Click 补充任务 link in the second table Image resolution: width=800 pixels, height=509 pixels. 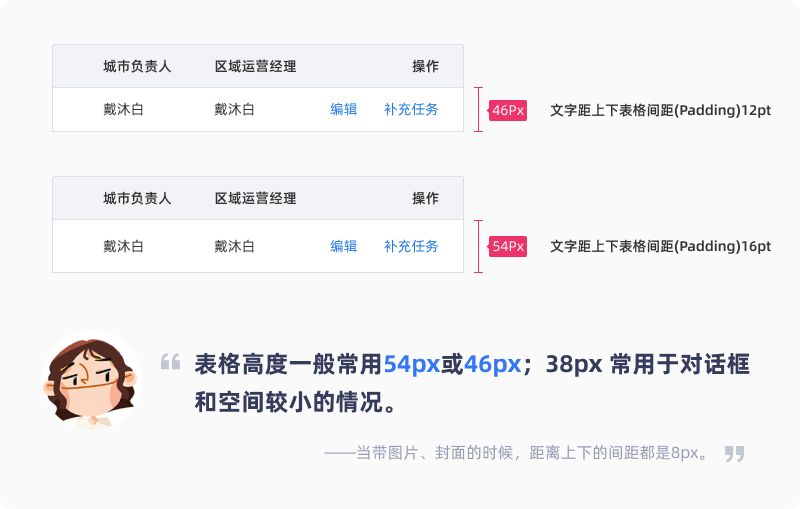411,246
